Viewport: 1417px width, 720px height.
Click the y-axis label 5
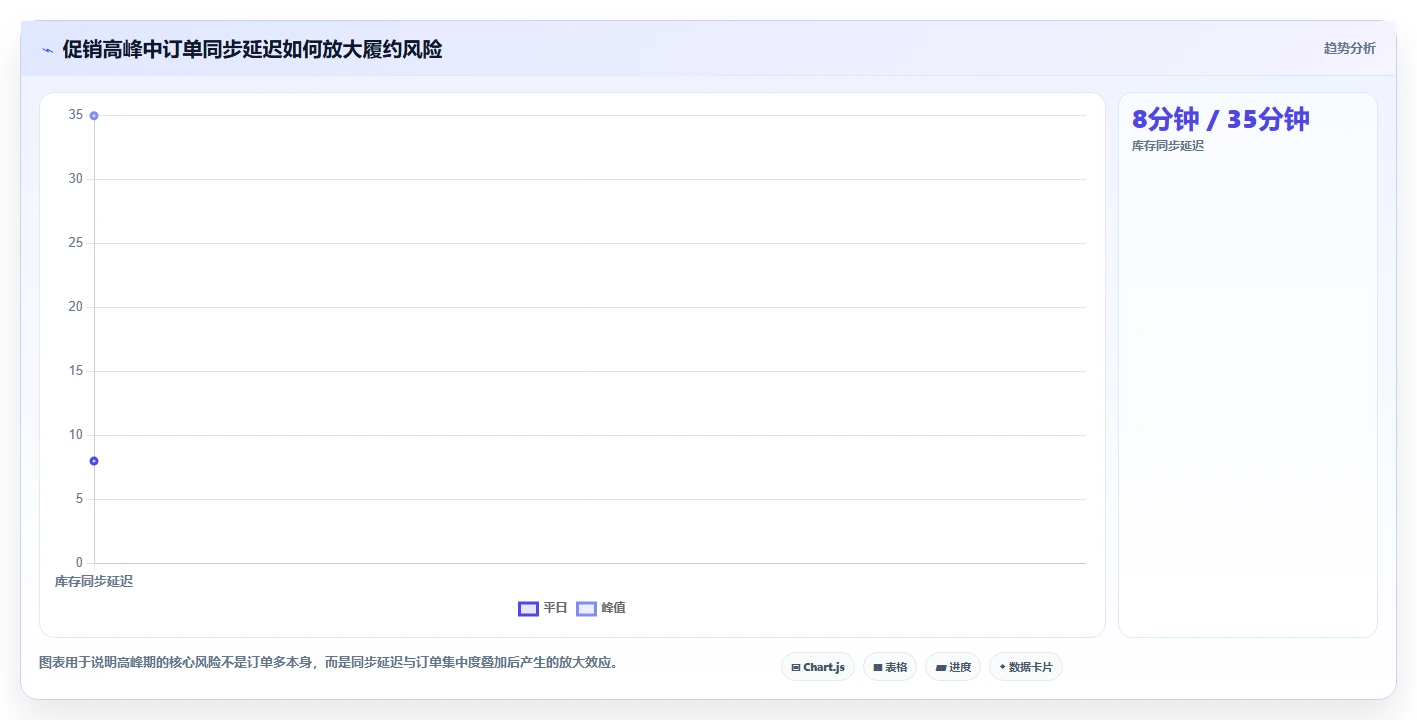[79, 499]
